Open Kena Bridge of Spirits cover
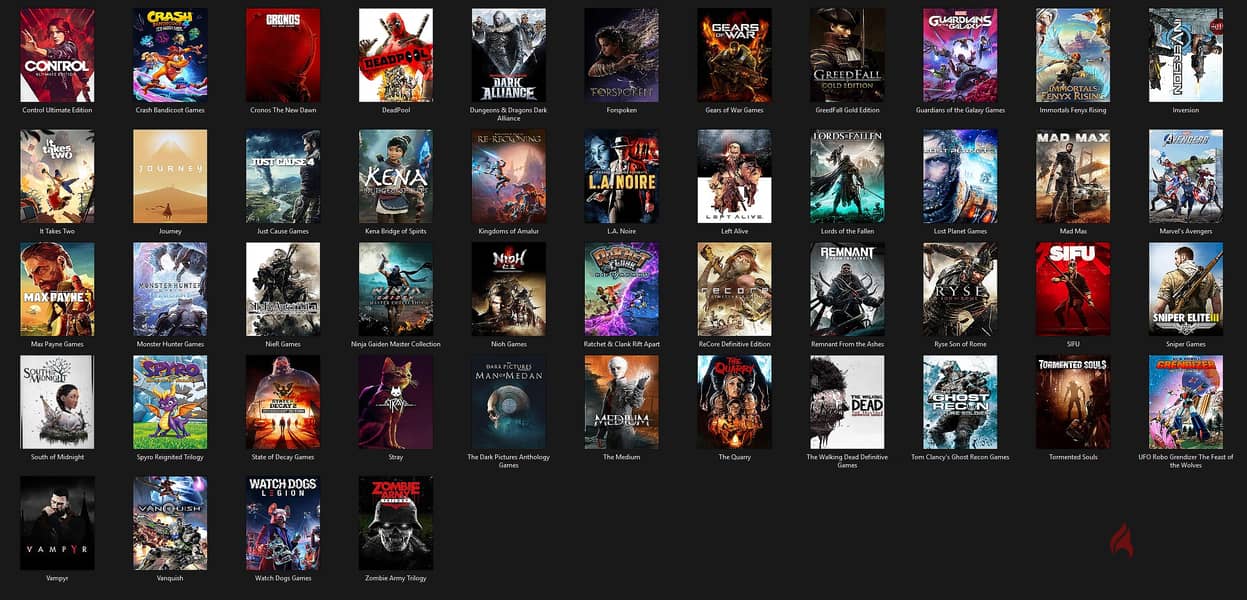The image size is (1247, 600). [x=396, y=176]
